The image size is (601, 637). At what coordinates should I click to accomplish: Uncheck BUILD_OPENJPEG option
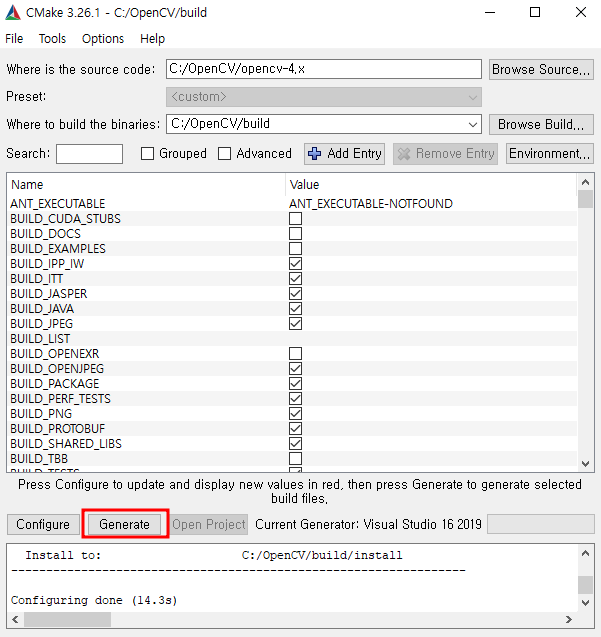295,368
